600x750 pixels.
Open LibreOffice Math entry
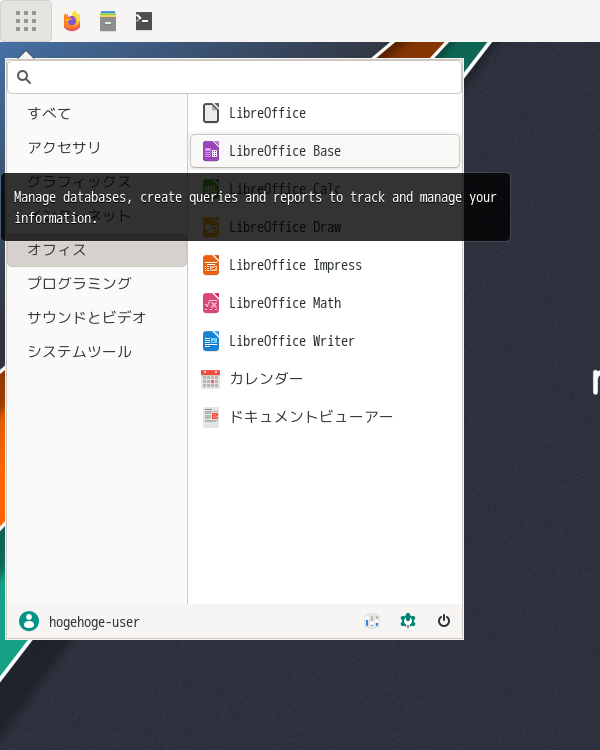pos(325,303)
